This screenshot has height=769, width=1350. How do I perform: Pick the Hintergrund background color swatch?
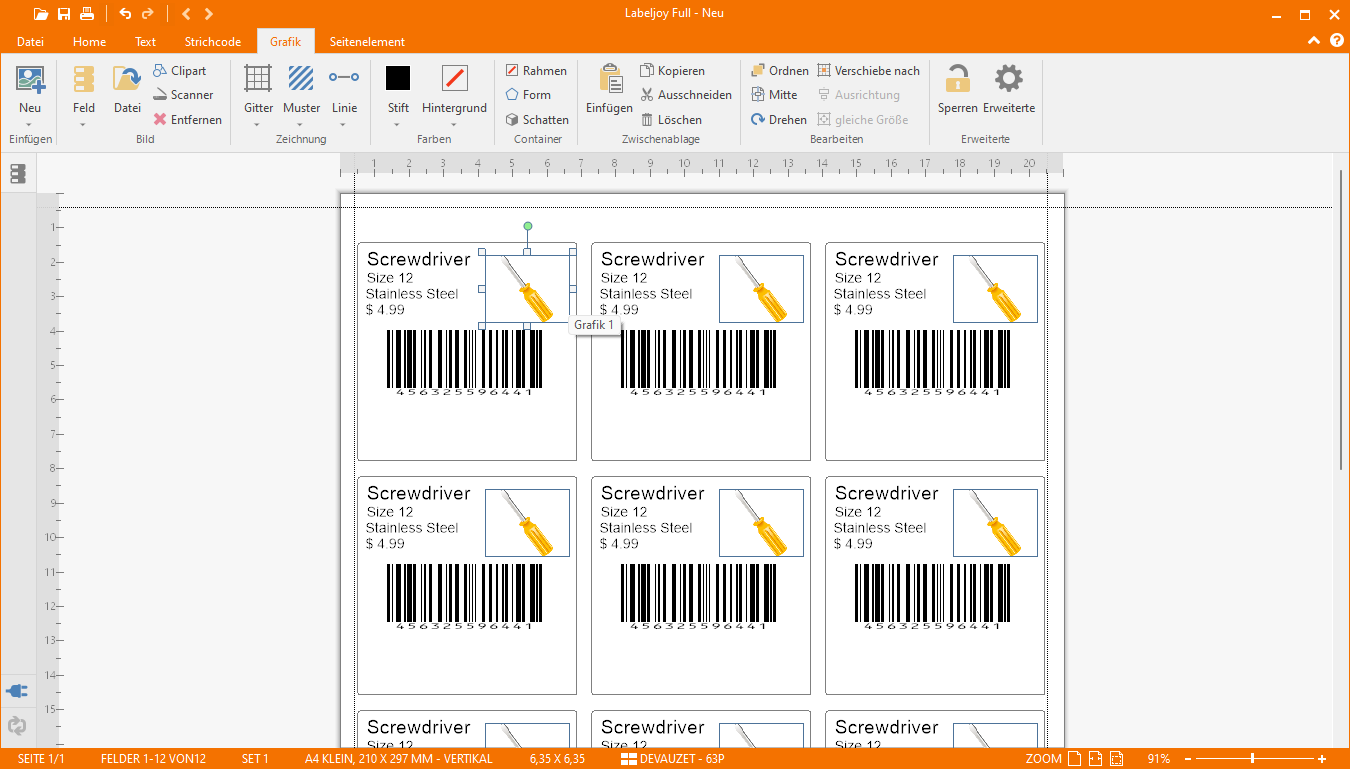pyautogui.click(x=454, y=78)
